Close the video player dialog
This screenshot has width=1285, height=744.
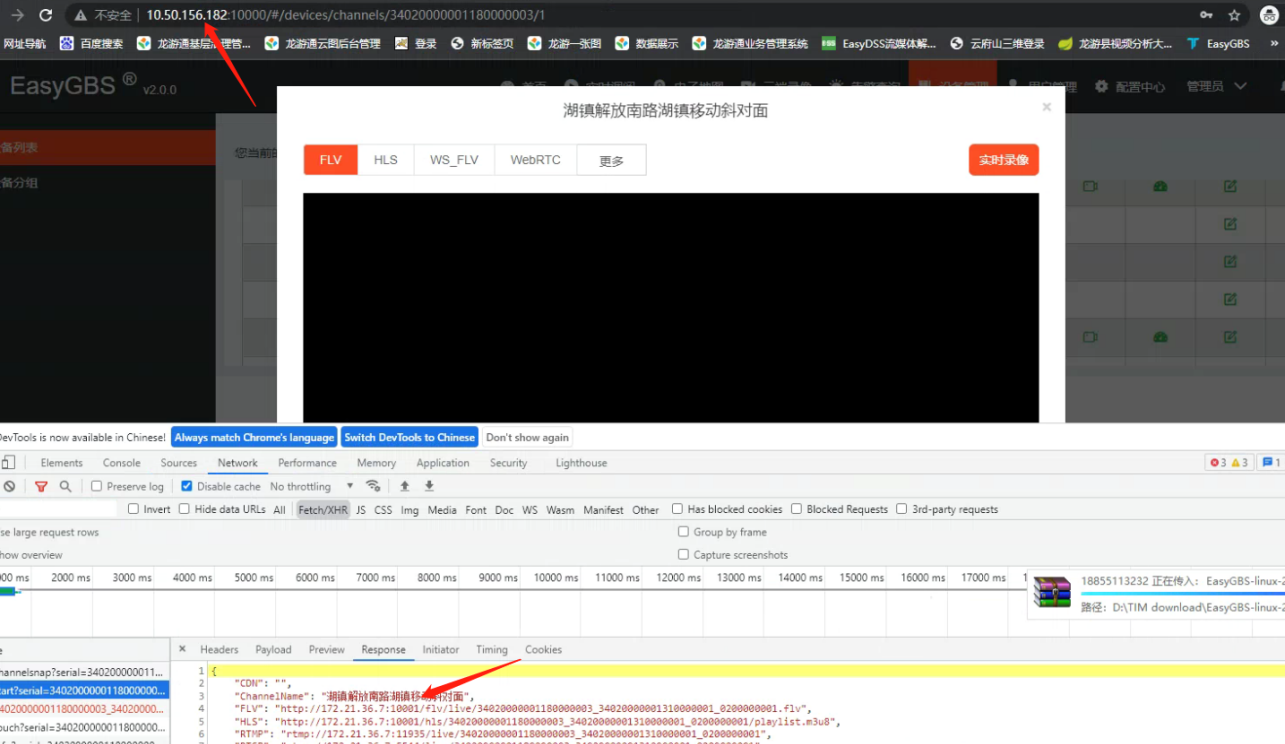tap(1047, 107)
